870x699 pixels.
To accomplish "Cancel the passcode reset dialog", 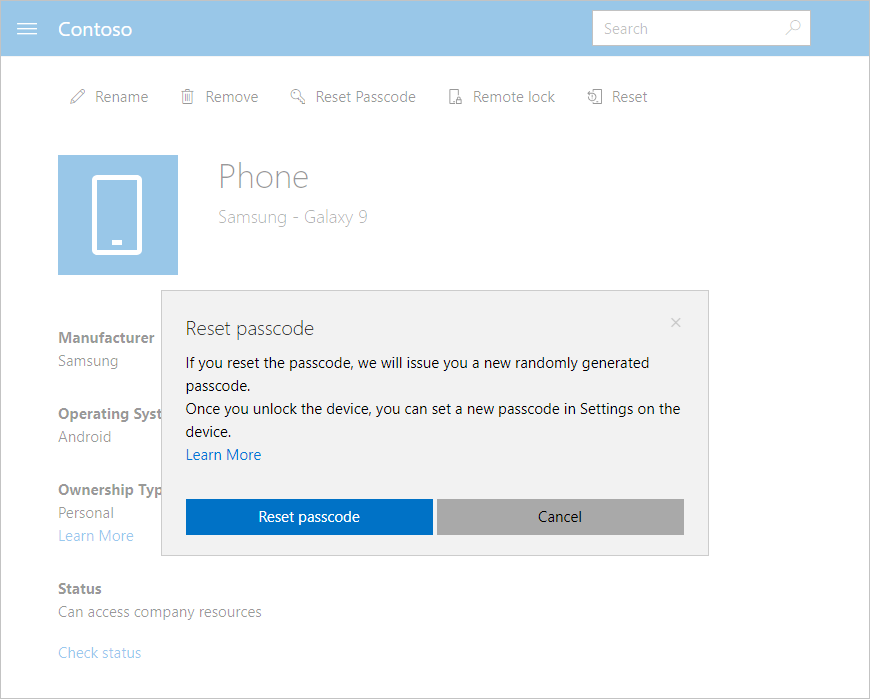I will point(559,517).
